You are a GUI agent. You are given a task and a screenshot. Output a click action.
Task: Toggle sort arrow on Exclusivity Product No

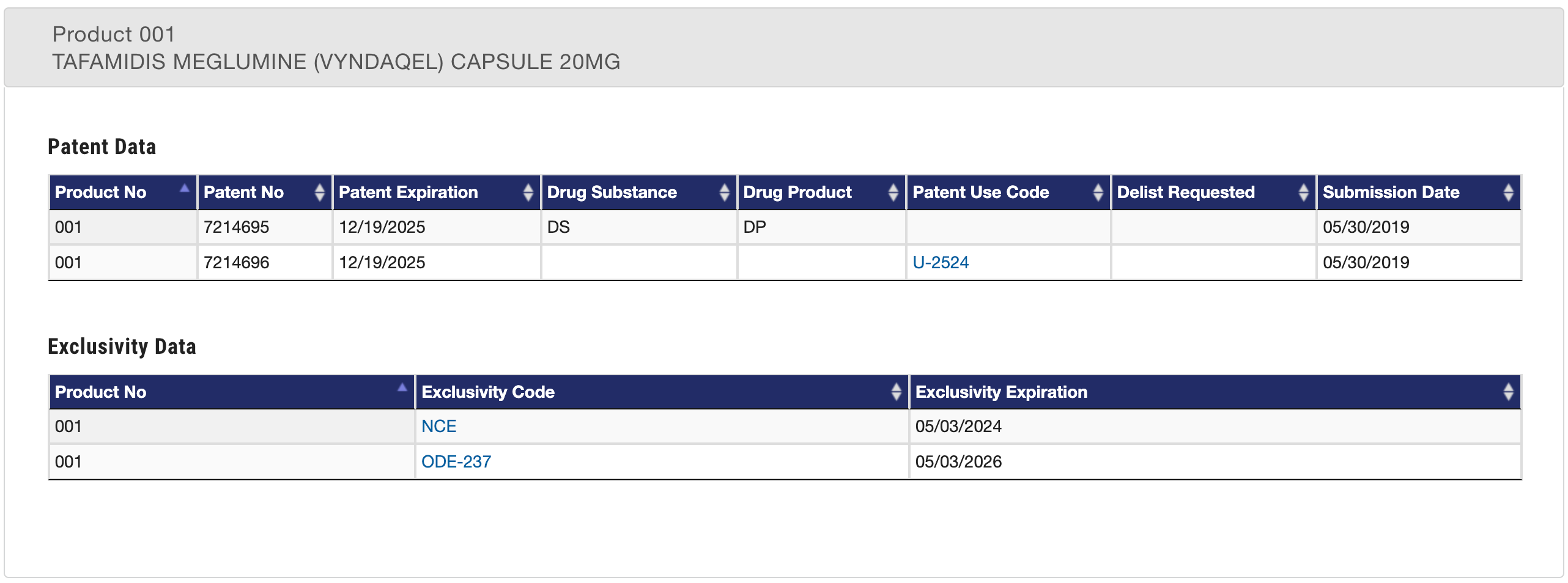(402, 388)
